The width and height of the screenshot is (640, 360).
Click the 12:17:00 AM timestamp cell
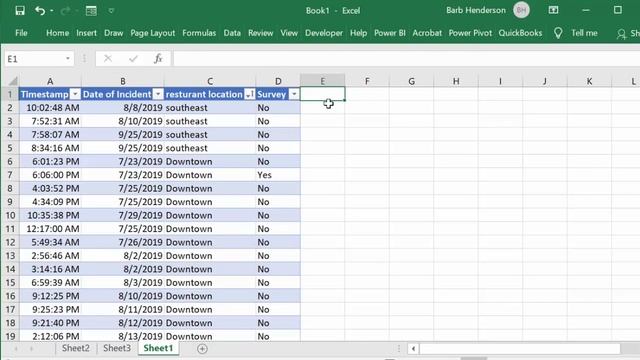pyautogui.click(x=50, y=229)
